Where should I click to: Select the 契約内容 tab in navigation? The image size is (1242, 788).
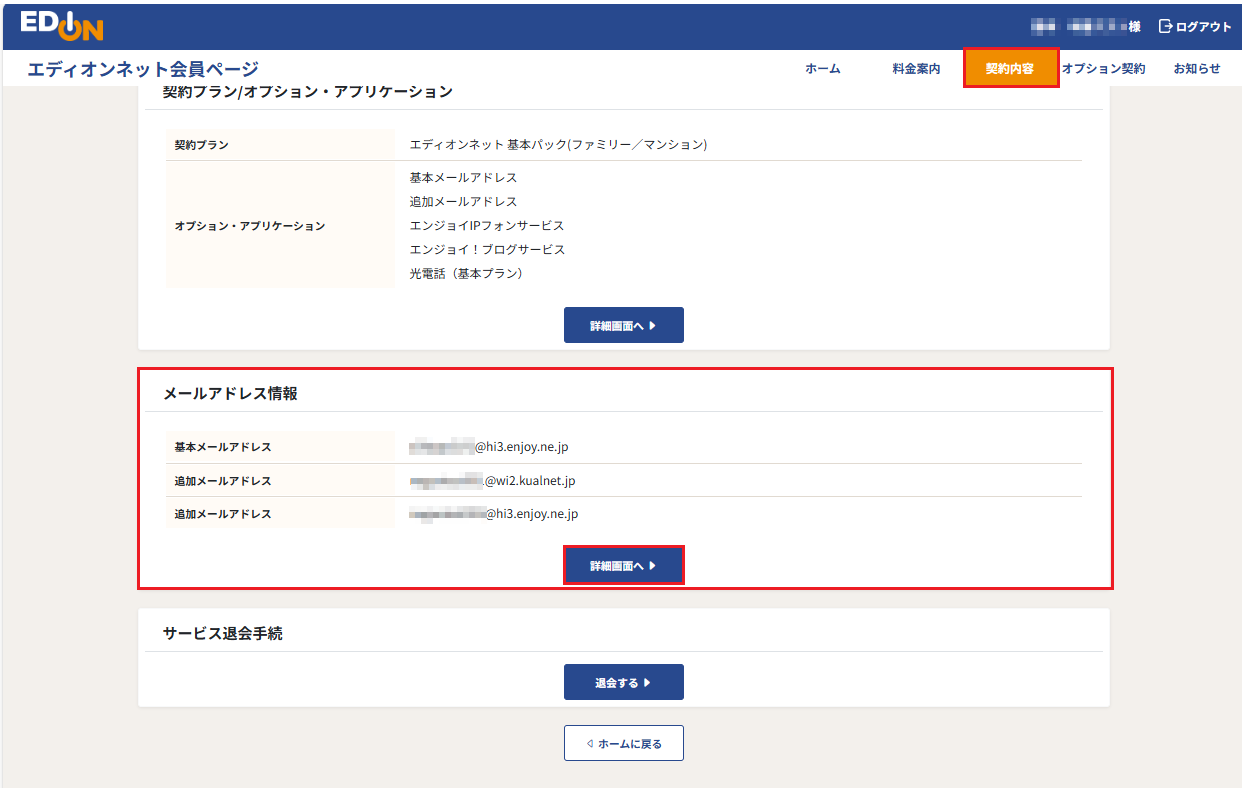pos(1010,68)
